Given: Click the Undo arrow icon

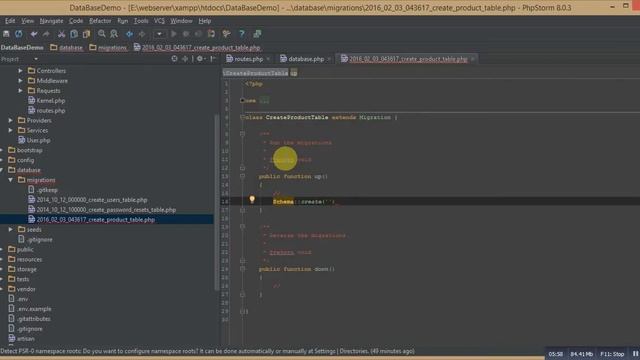Looking at the screenshot, I should click(x=34, y=34).
